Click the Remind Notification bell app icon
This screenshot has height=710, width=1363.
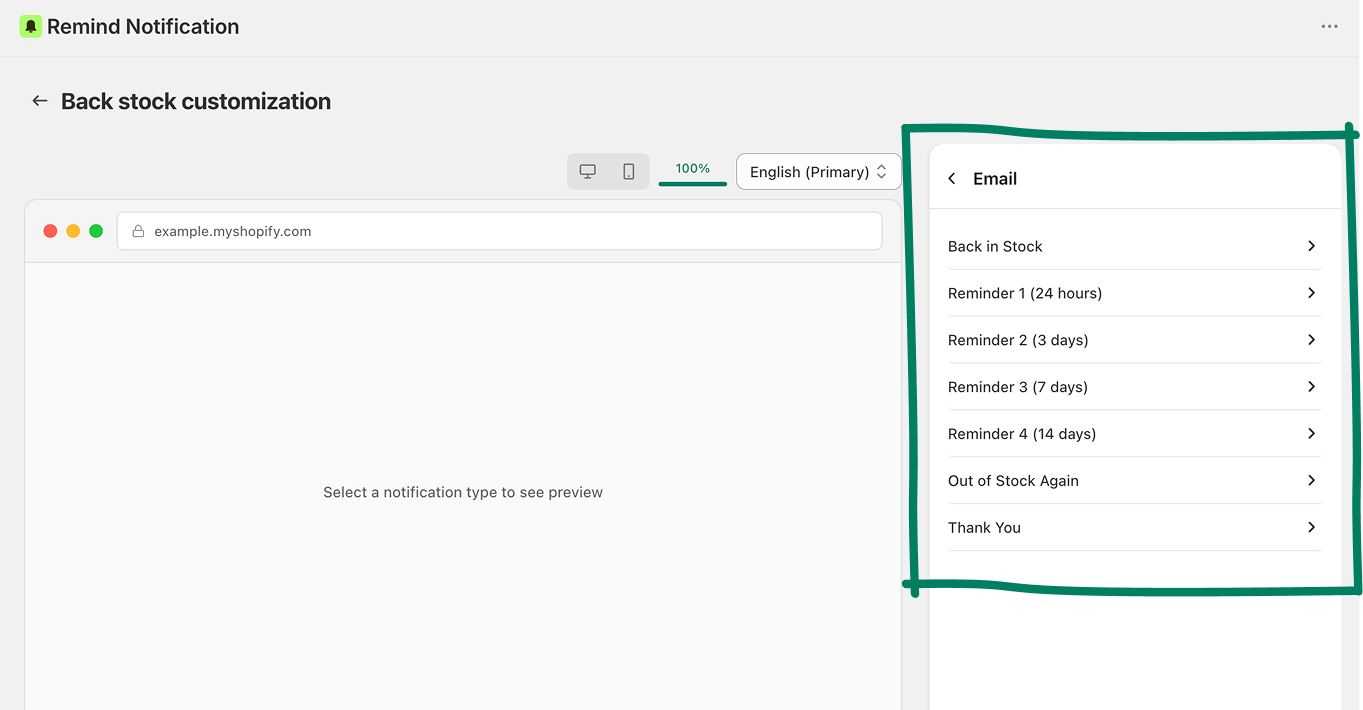(x=31, y=27)
